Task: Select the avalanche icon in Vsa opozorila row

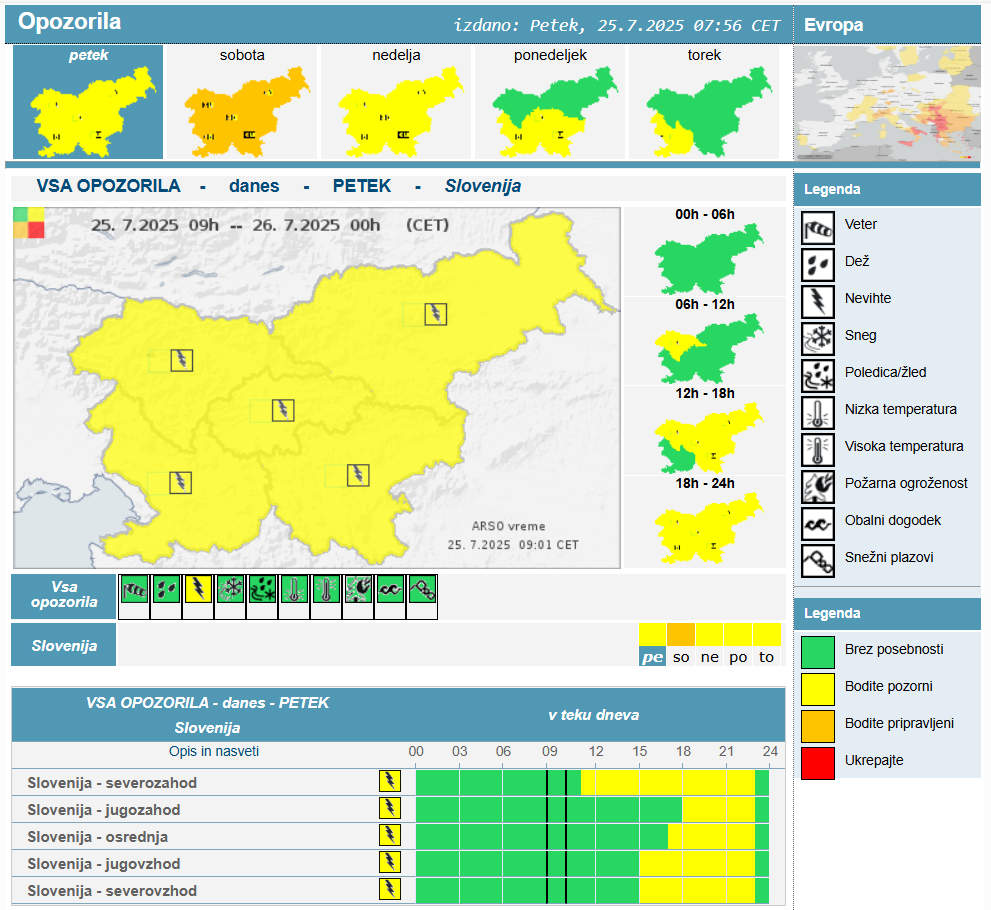Action: (x=423, y=589)
